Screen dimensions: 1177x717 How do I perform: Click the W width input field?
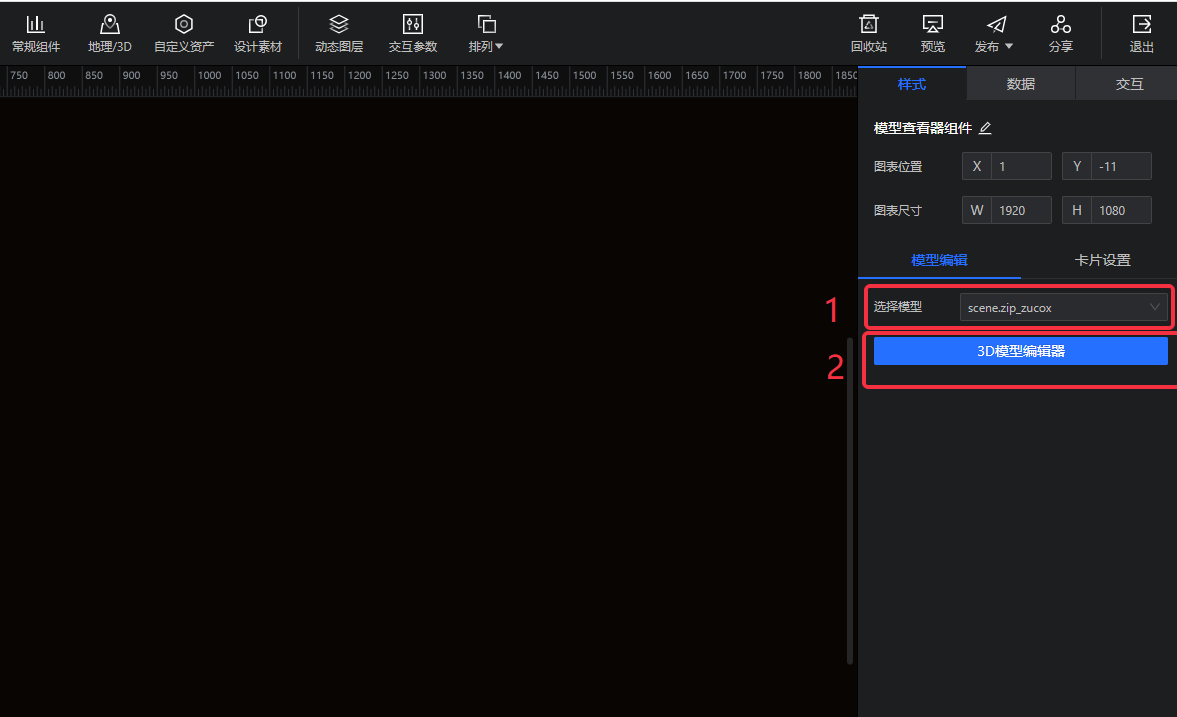[x=1021, y=210]
